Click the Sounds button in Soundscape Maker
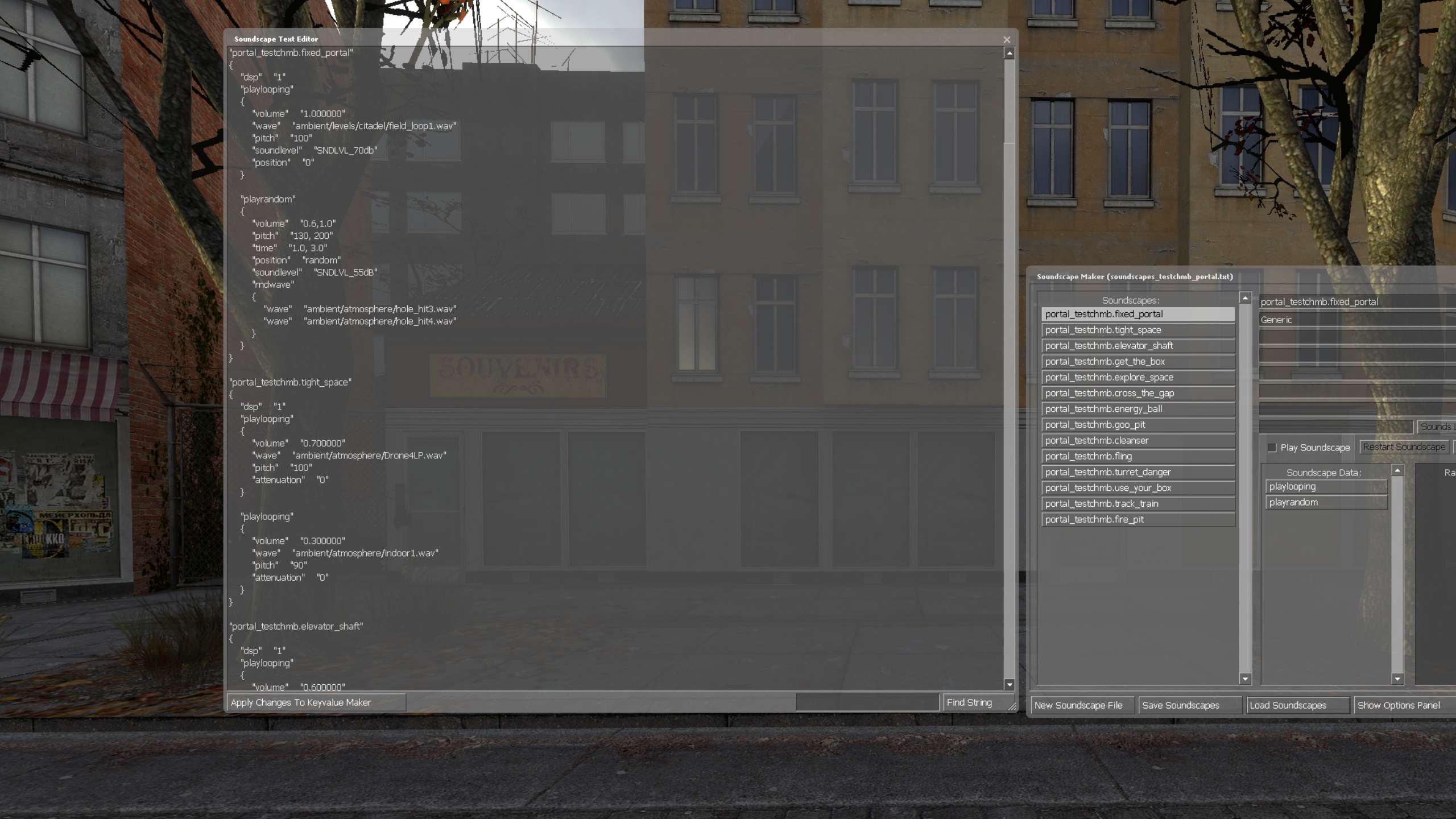This screenshot has height=819, width=1456. pos(1437,427)
